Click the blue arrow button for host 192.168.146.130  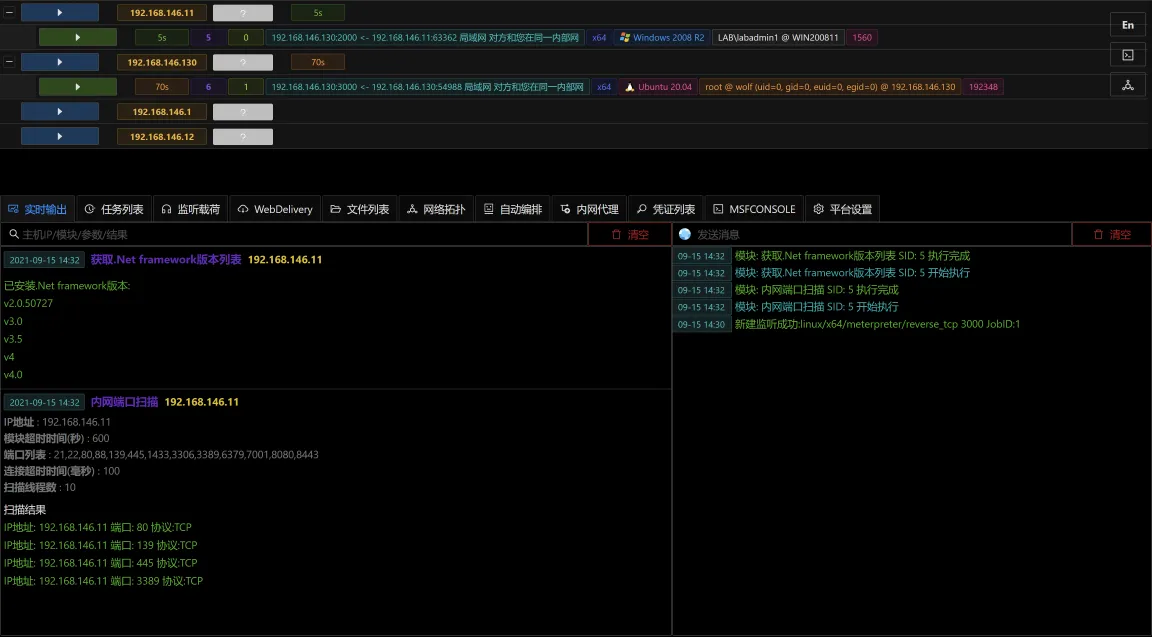60,62
